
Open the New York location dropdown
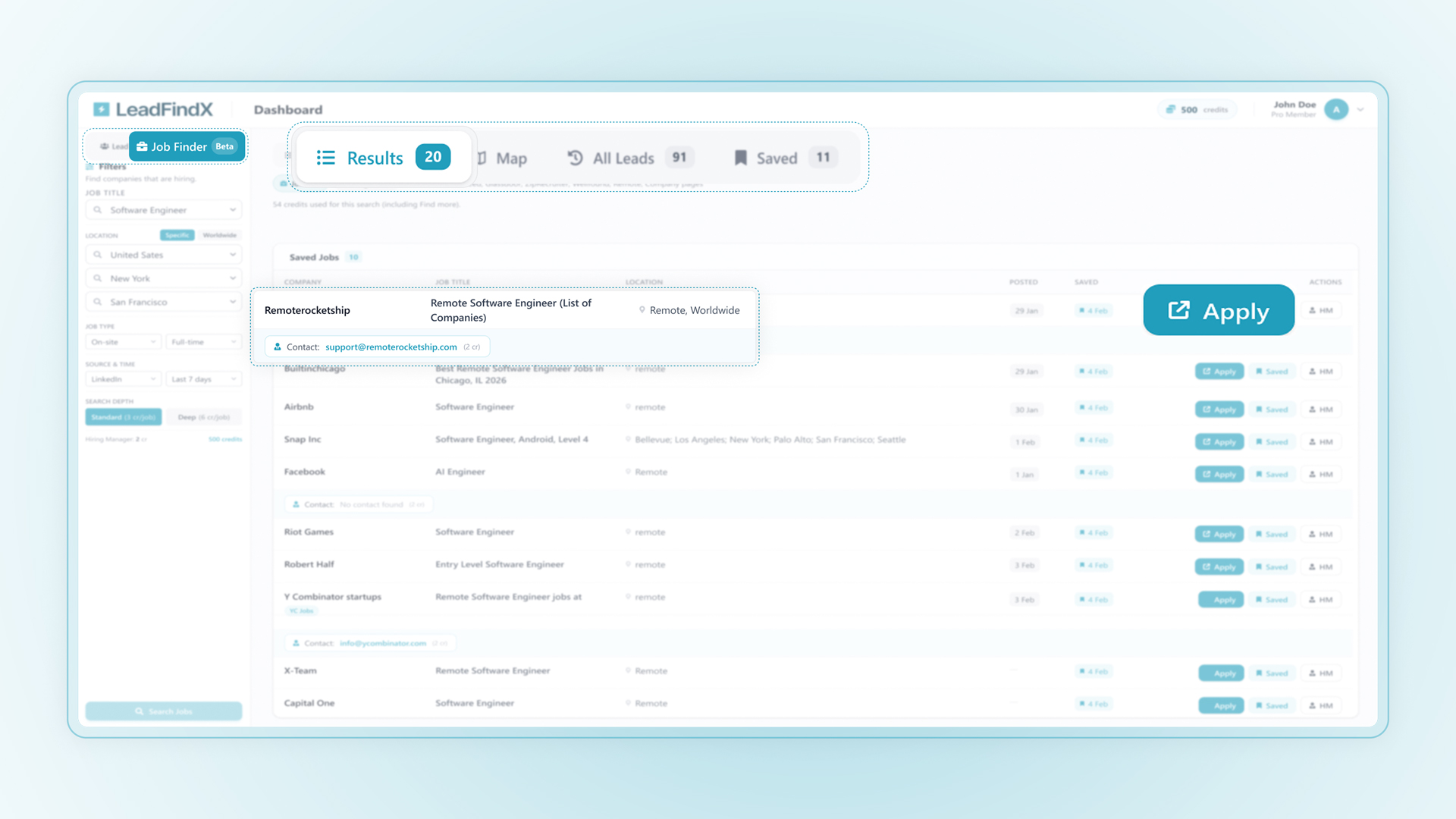164,278
